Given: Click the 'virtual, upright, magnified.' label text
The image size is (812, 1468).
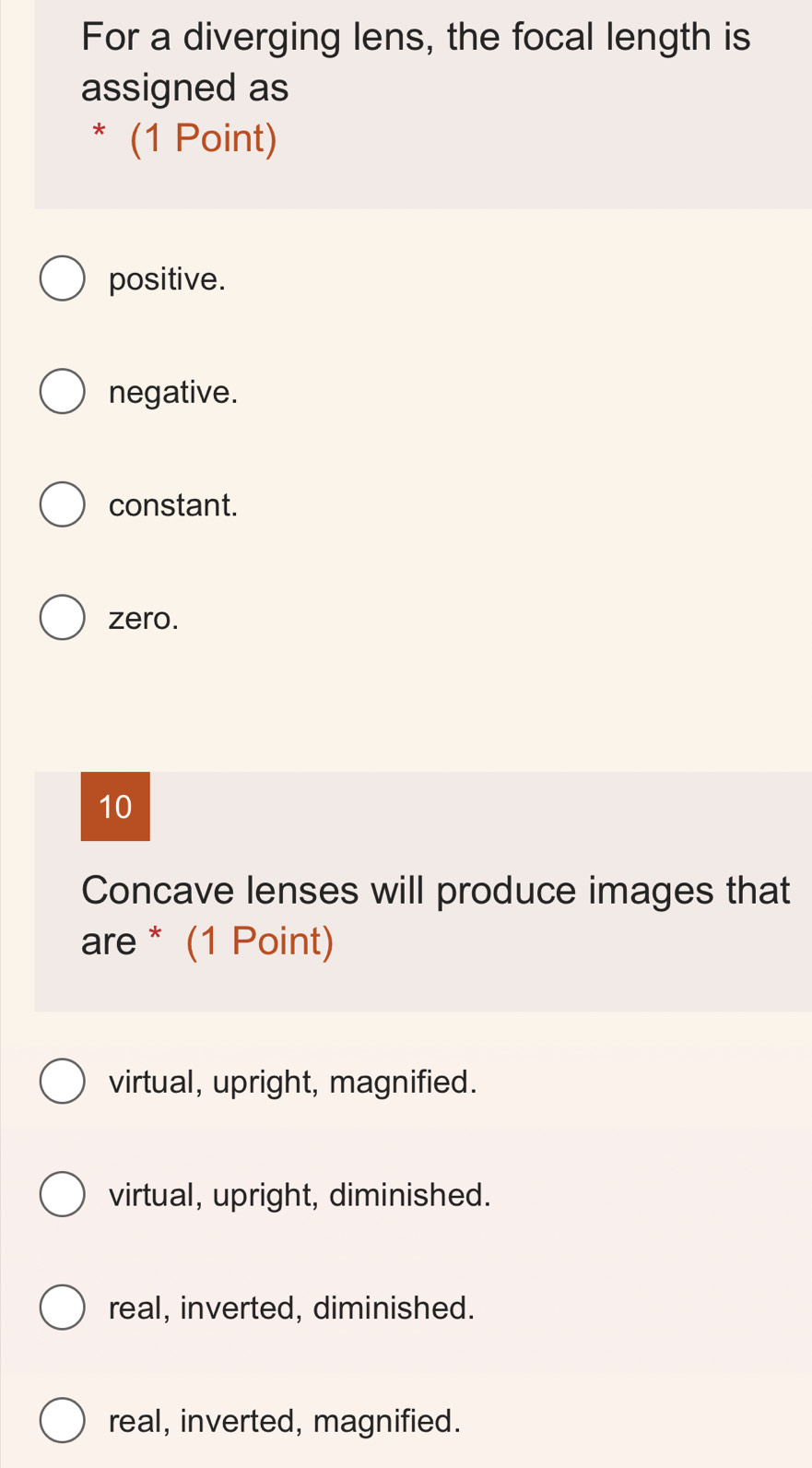Looking at the screenshot, I should (x=293, y=1082).
